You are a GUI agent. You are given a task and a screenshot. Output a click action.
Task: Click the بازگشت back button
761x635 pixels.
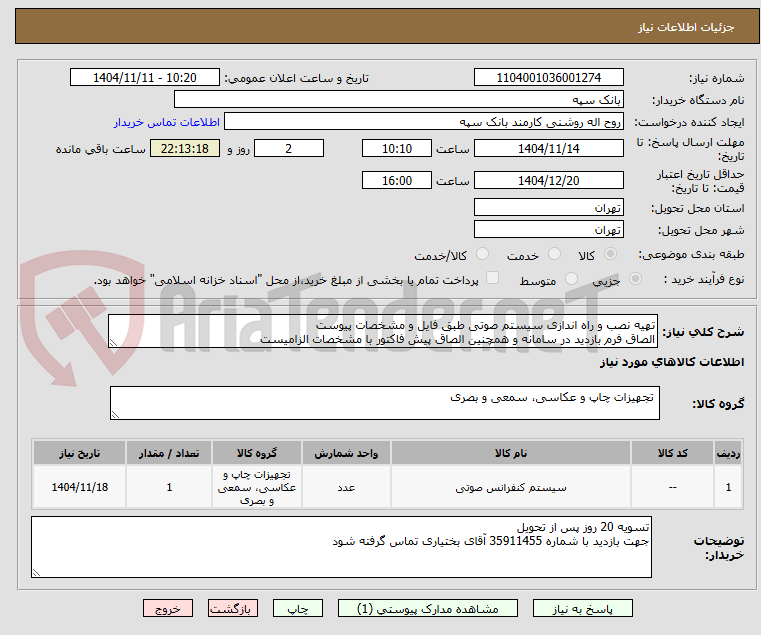[x=233, y=608]
